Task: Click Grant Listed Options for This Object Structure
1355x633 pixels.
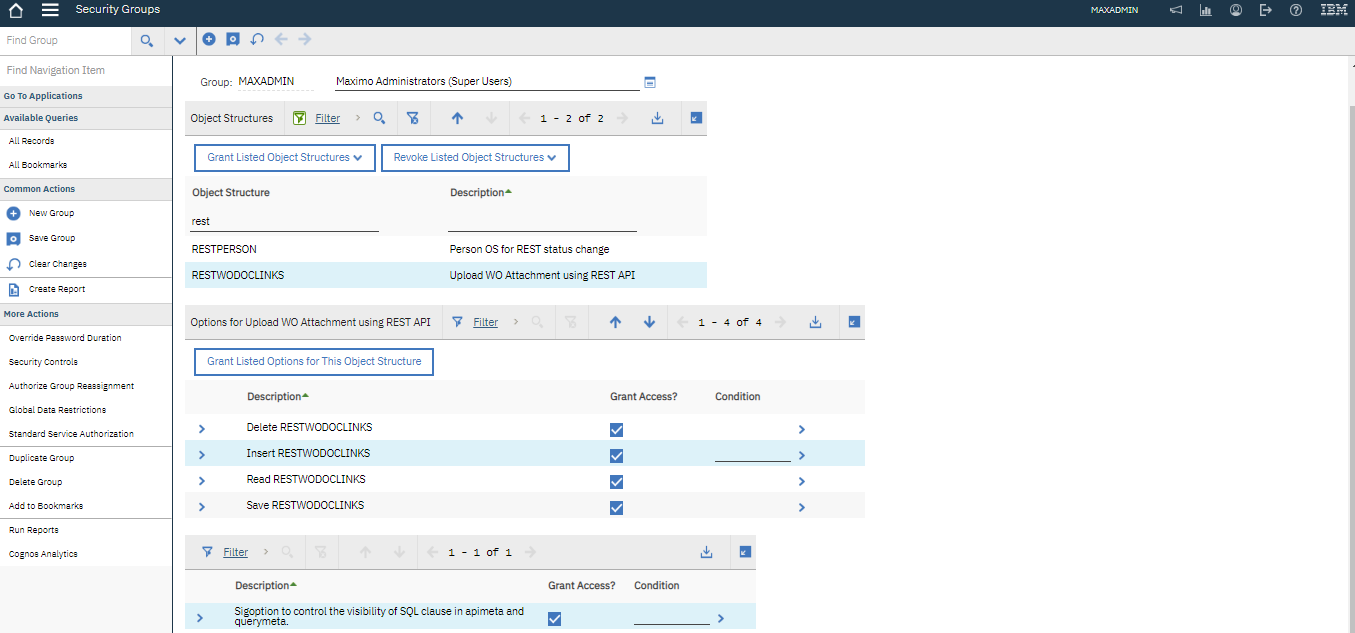Action: (x=313, y=361)
